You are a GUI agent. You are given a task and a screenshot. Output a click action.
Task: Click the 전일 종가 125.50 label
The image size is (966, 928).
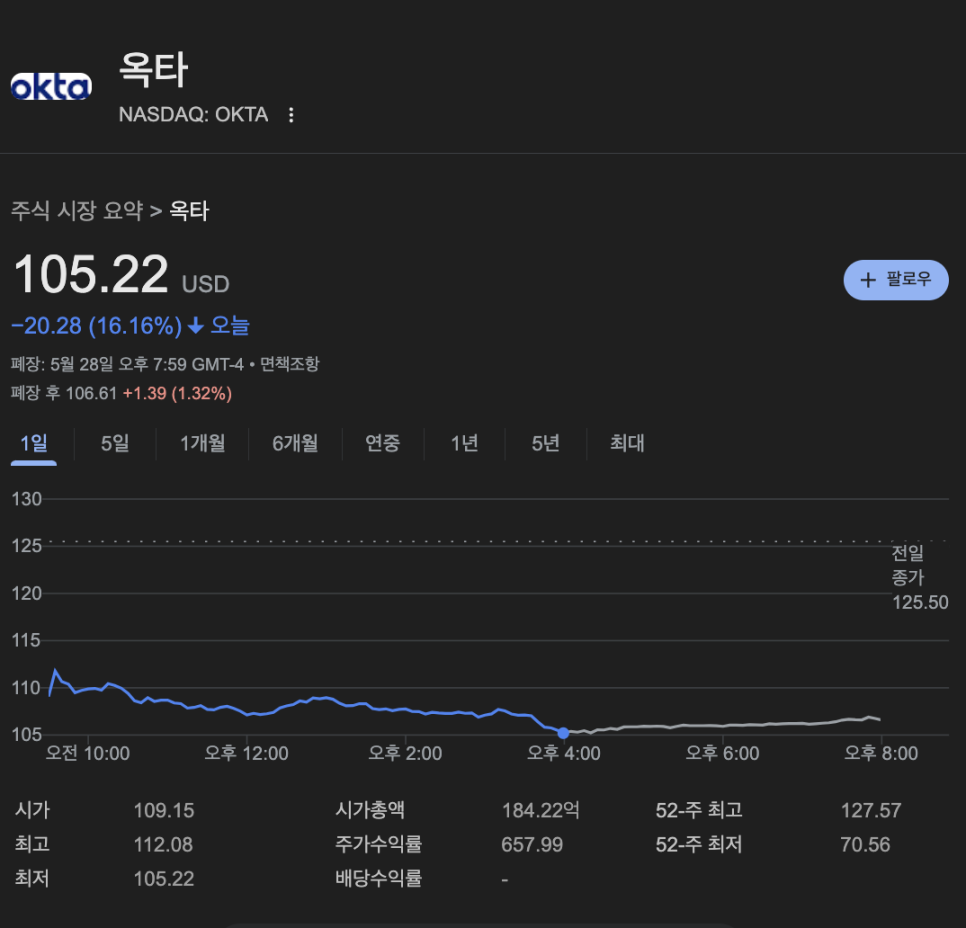click(920, 577)
